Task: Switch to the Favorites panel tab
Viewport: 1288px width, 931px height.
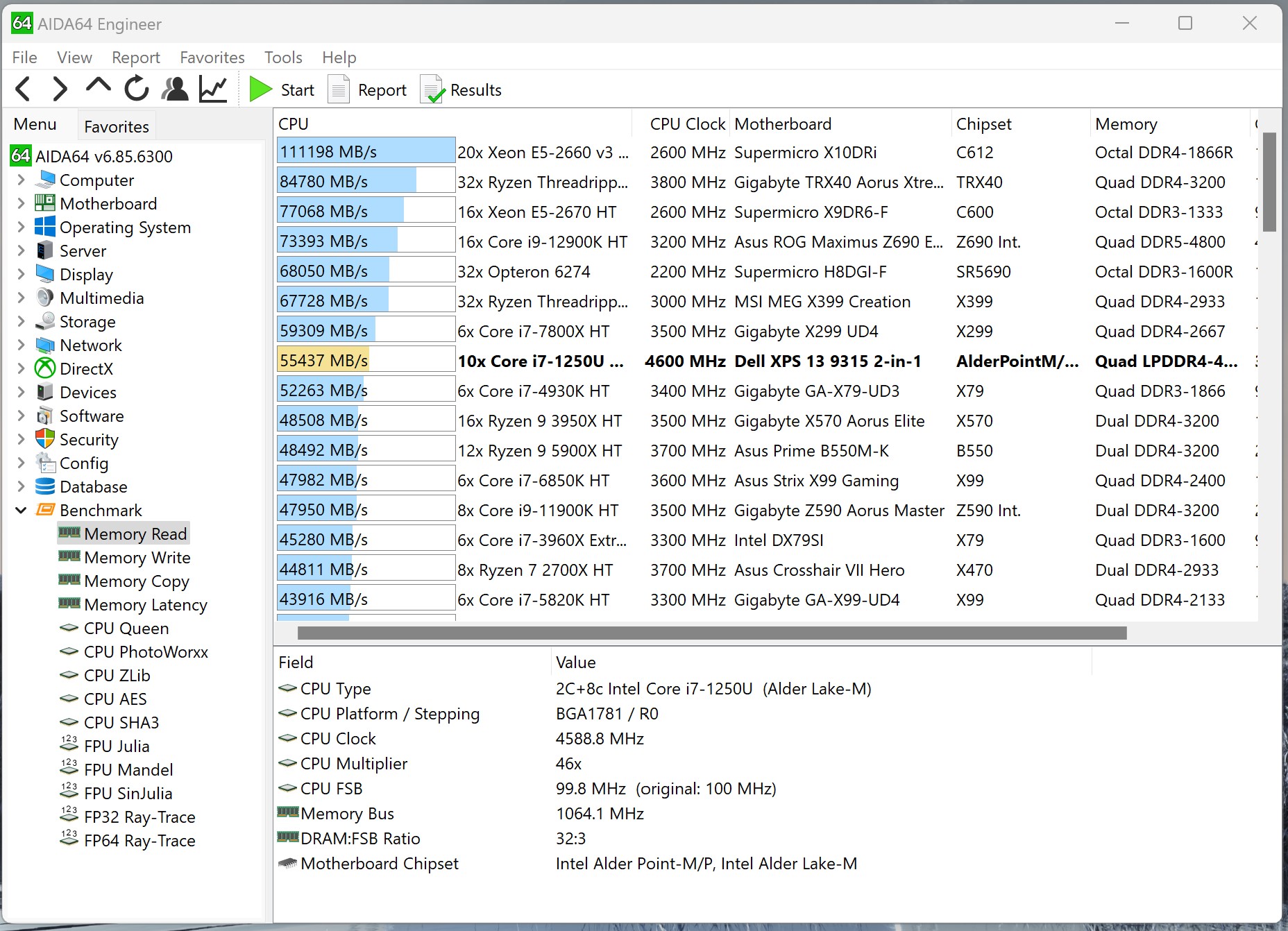Action: 117,126
